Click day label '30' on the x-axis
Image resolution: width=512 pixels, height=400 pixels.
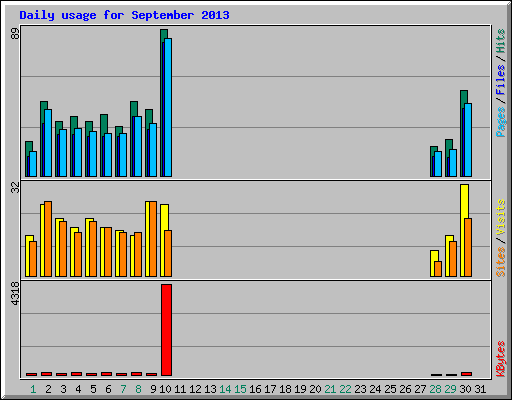click(x=465, y=389)
